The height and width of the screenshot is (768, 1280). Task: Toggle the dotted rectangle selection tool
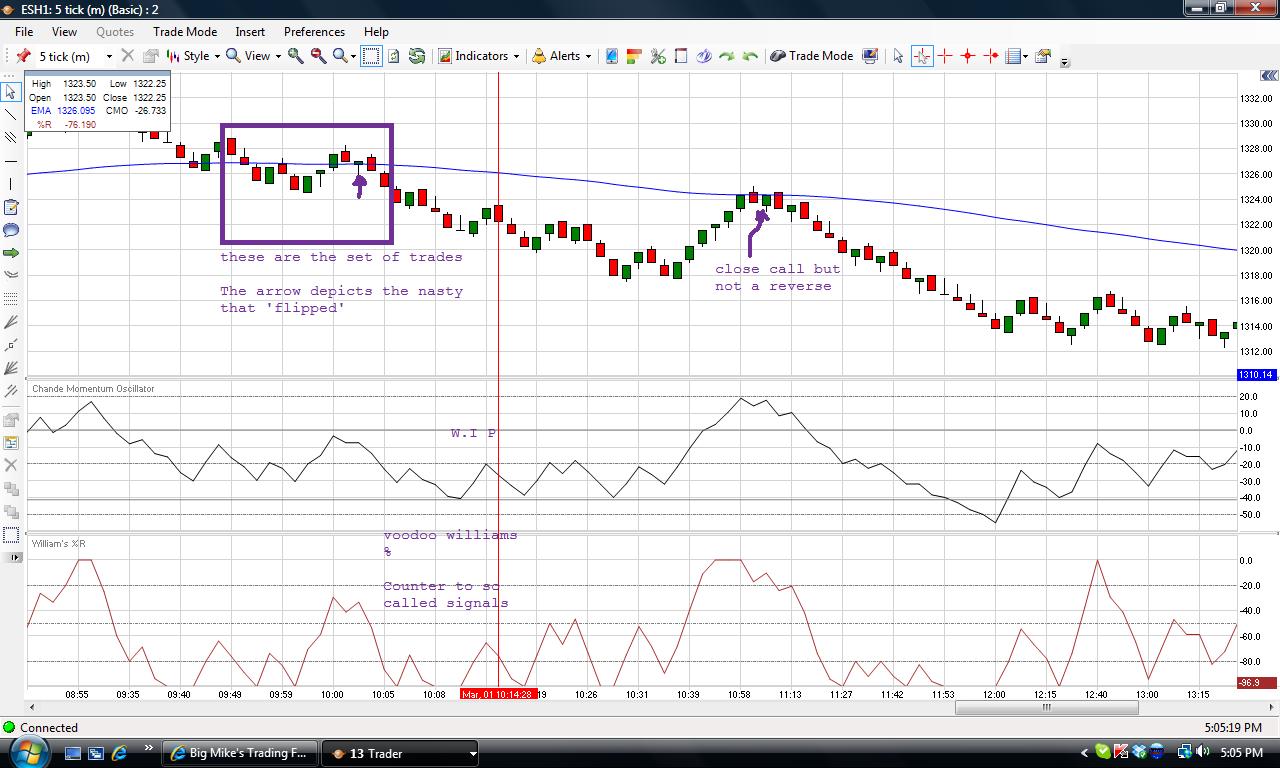click(x=371, y=56)
